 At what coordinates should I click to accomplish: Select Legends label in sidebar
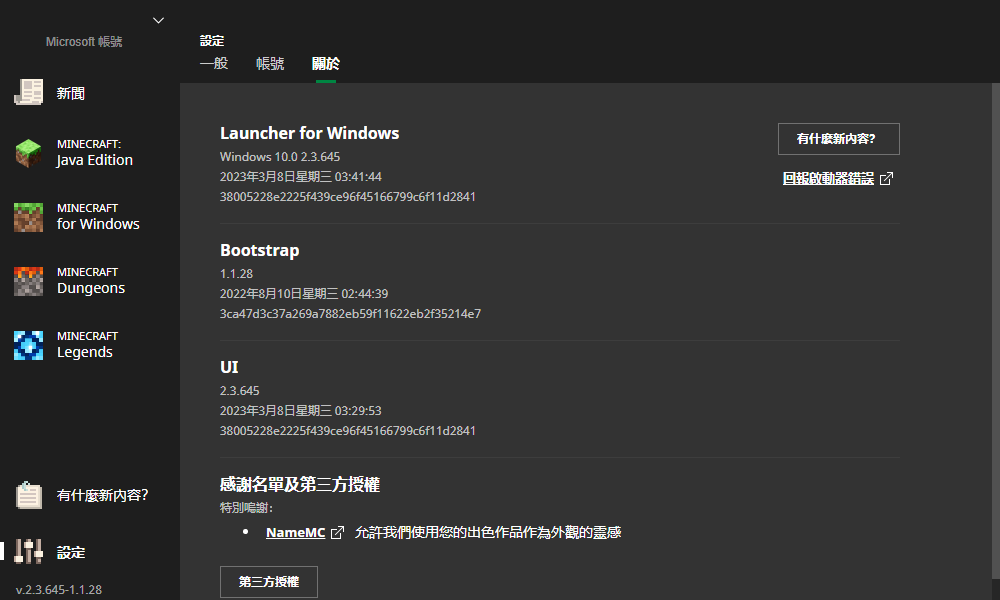pyautogui.click(x=84, y=352)
